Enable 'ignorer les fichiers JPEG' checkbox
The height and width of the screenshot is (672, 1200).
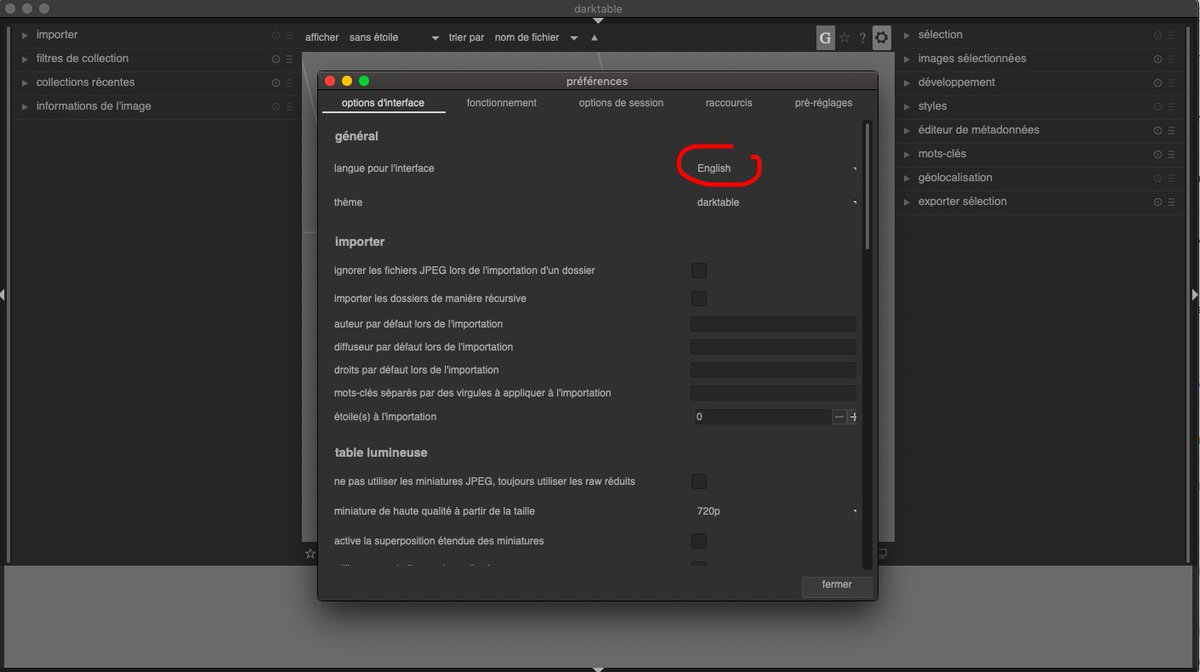tap(699, 271)
